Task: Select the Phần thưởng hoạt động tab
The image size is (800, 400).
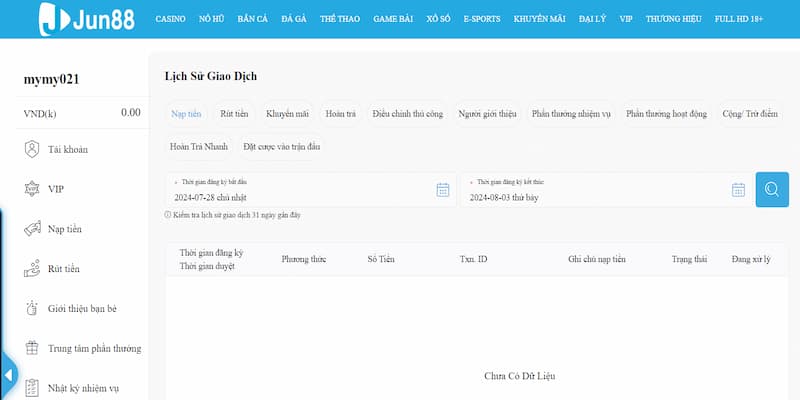Action: click(666, 114)
